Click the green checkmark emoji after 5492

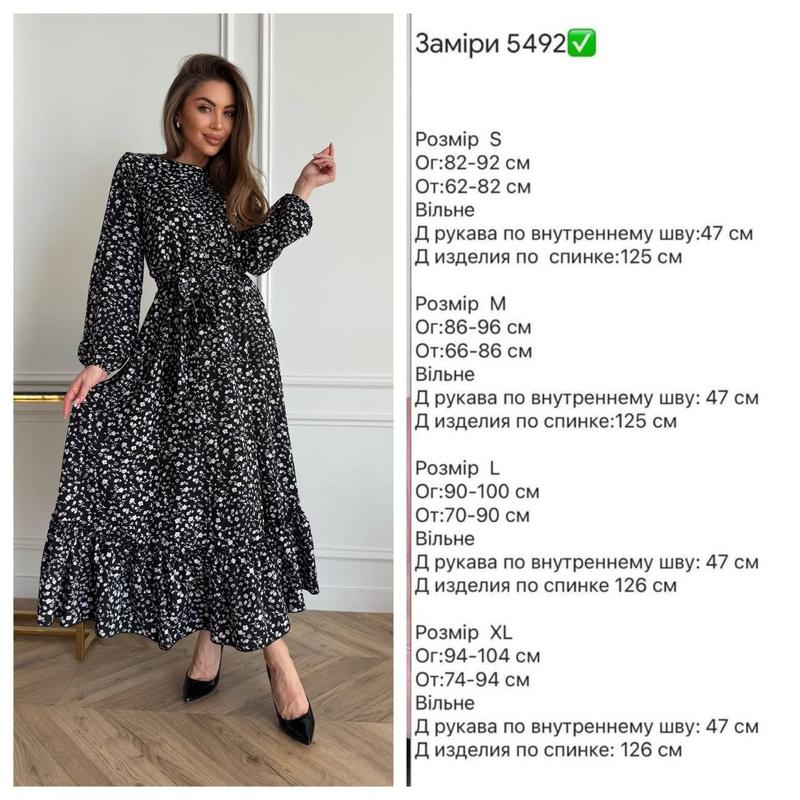[x=581, y=44]
